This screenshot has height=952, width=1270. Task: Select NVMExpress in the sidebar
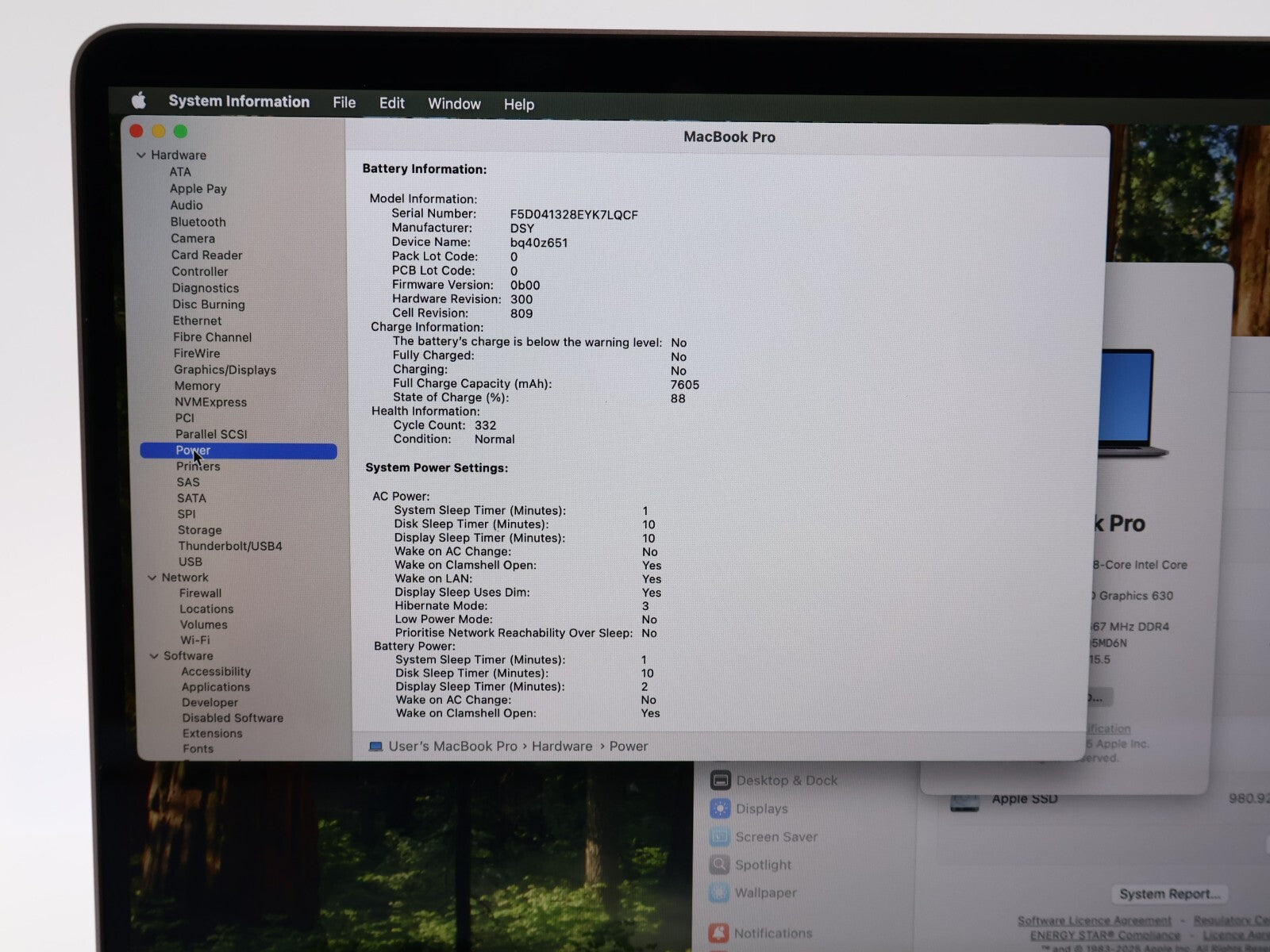(x=210, y=402)
